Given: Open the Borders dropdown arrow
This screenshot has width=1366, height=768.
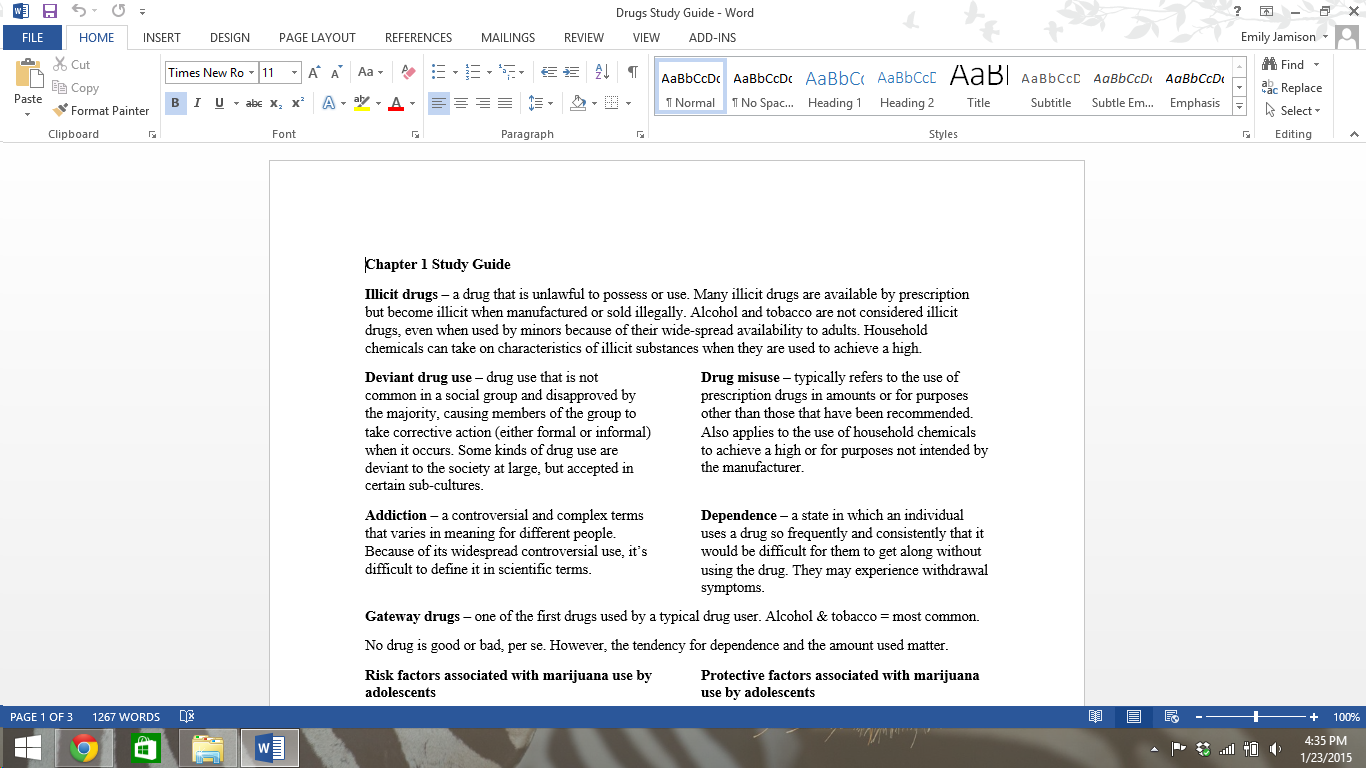Looking at the screenshot, I should [628, 103].
